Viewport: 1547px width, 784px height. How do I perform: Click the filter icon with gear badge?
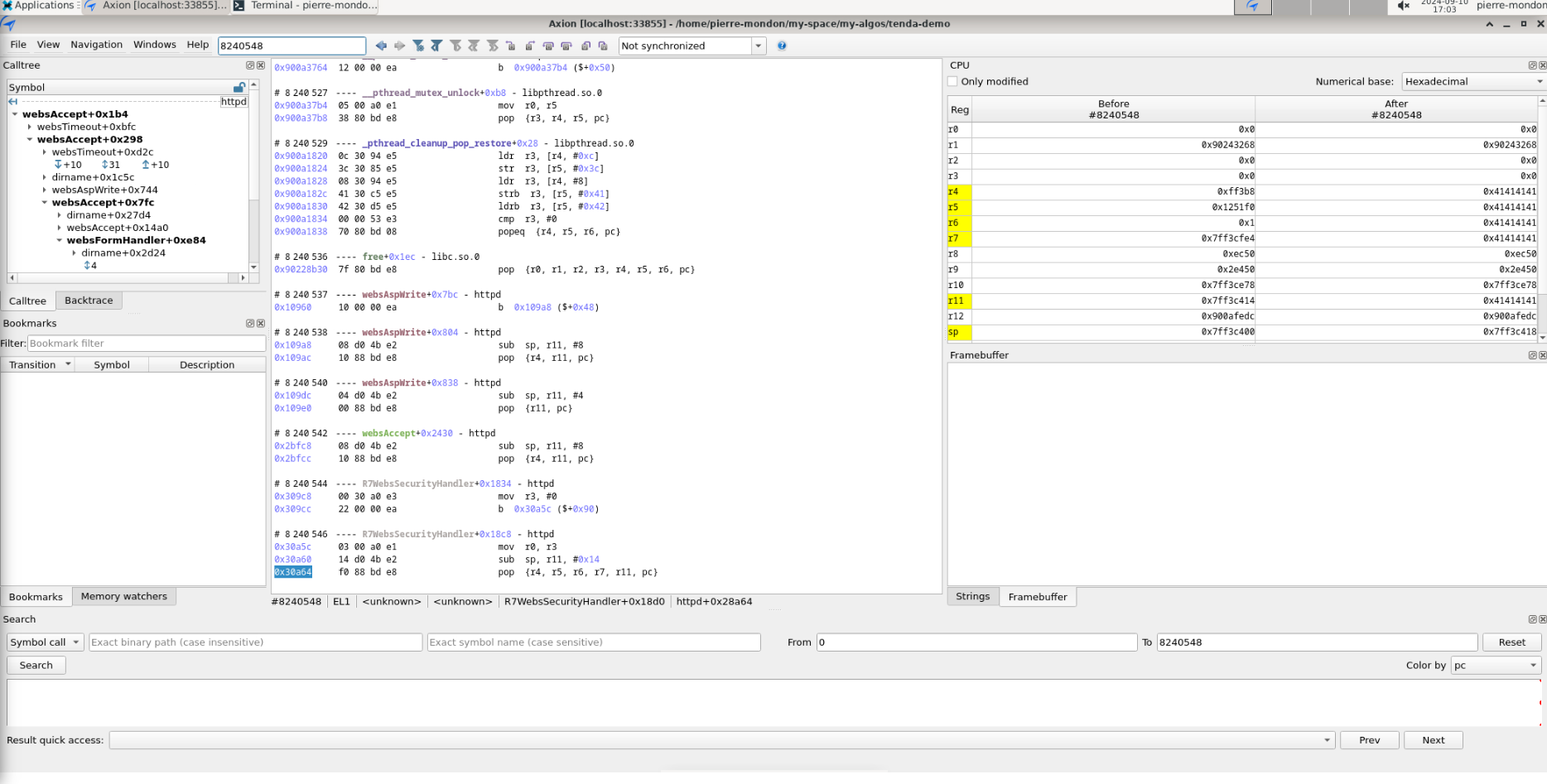(x=418, y=46)
